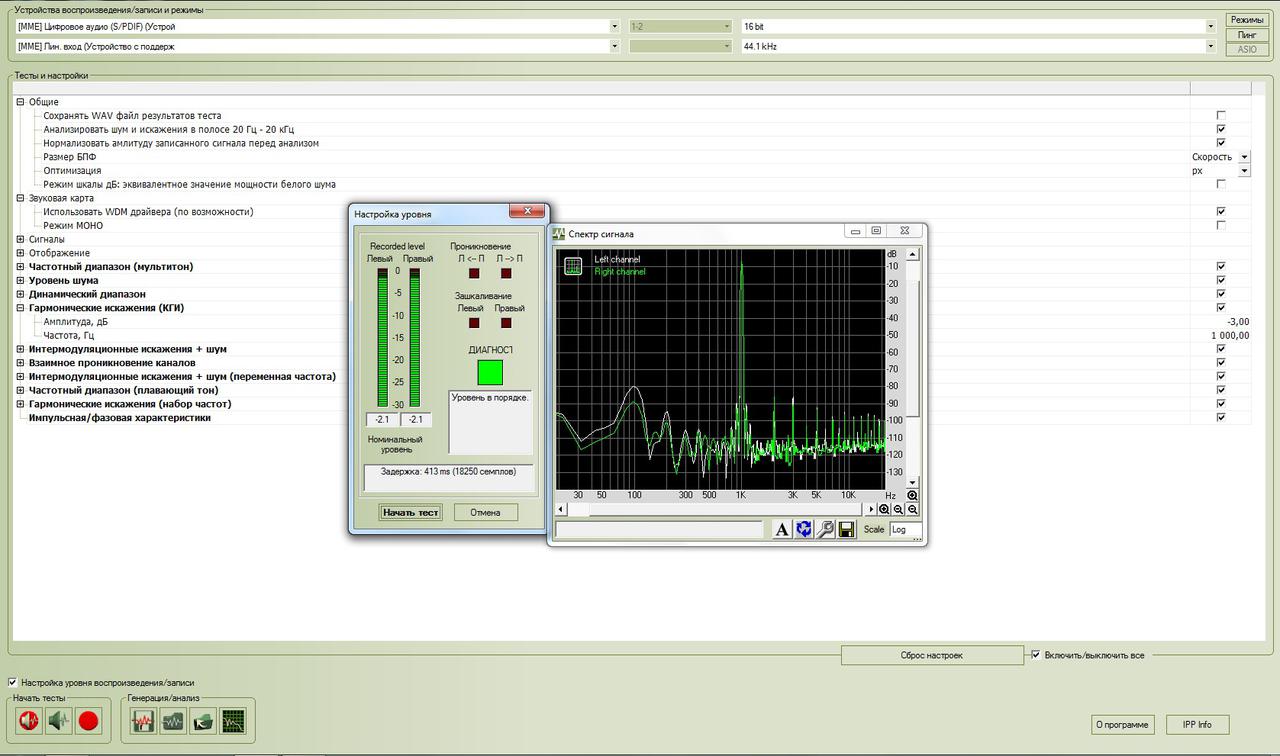Click the blue swap-arrows icon in spectrum toolbar
This screenshot has width=1280, height=756.
coord(804,529)
